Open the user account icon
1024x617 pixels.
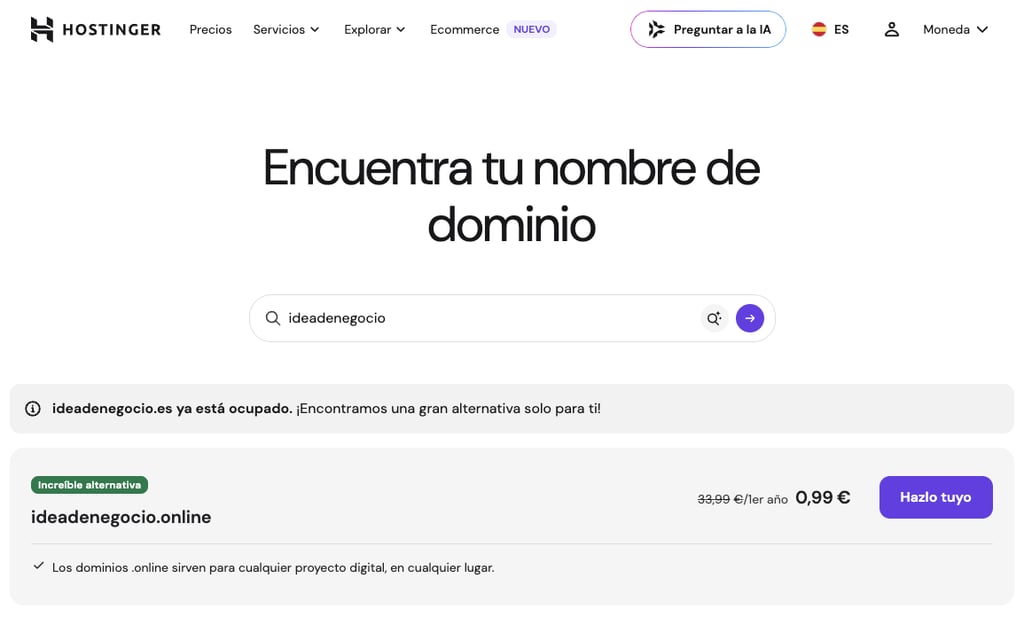[891, 29]
